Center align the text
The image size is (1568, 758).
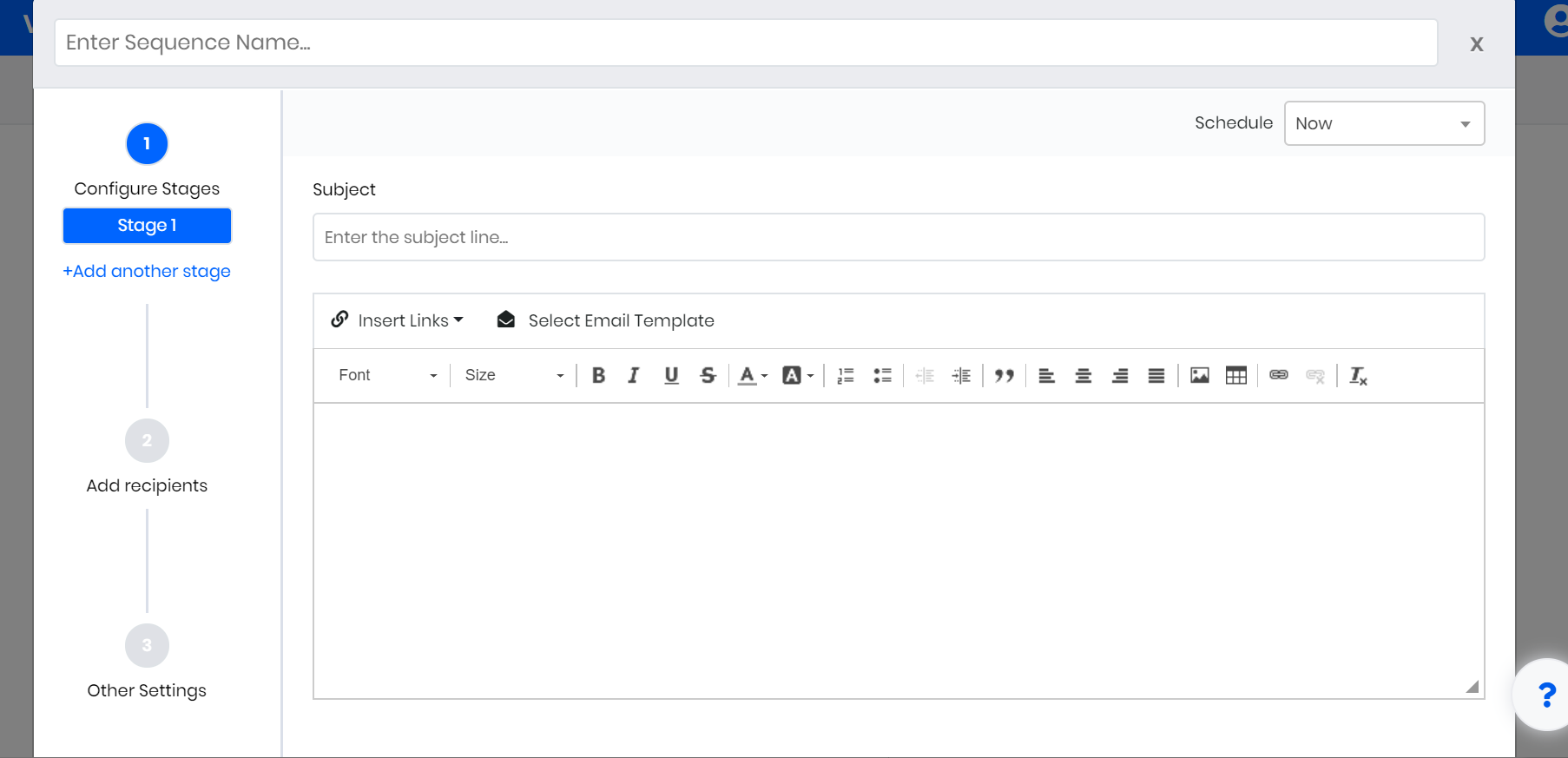[1084, 375]
